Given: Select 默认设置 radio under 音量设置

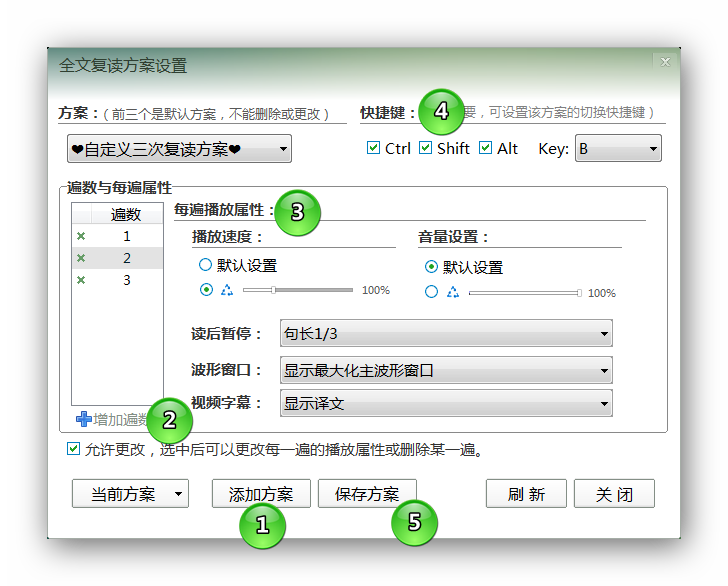Looking at the screenshot, I should (431, 267).
